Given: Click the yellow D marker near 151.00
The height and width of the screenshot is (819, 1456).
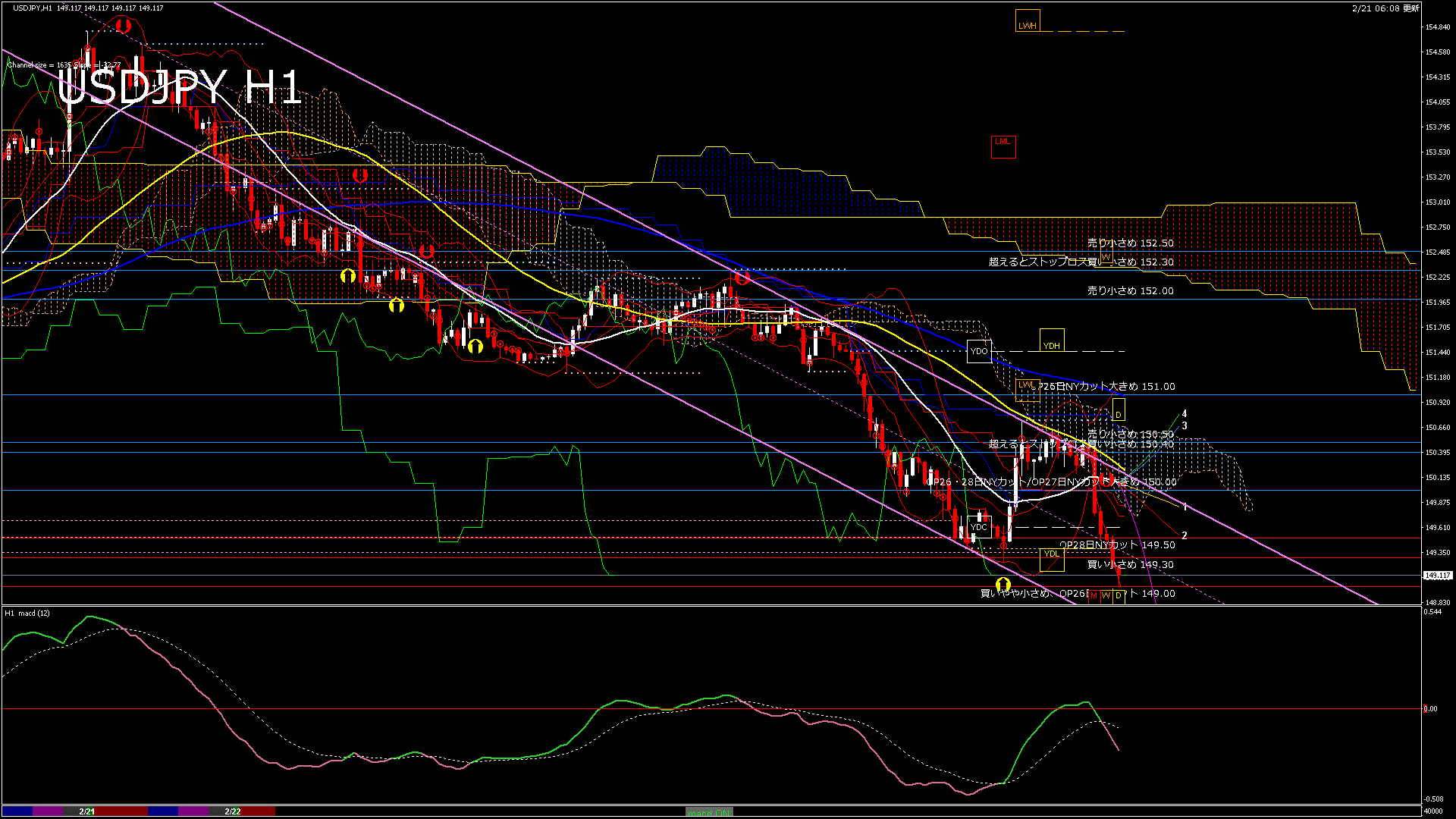Looking at the screenshot, I should pyautogui.click(x=1118, y=410).
